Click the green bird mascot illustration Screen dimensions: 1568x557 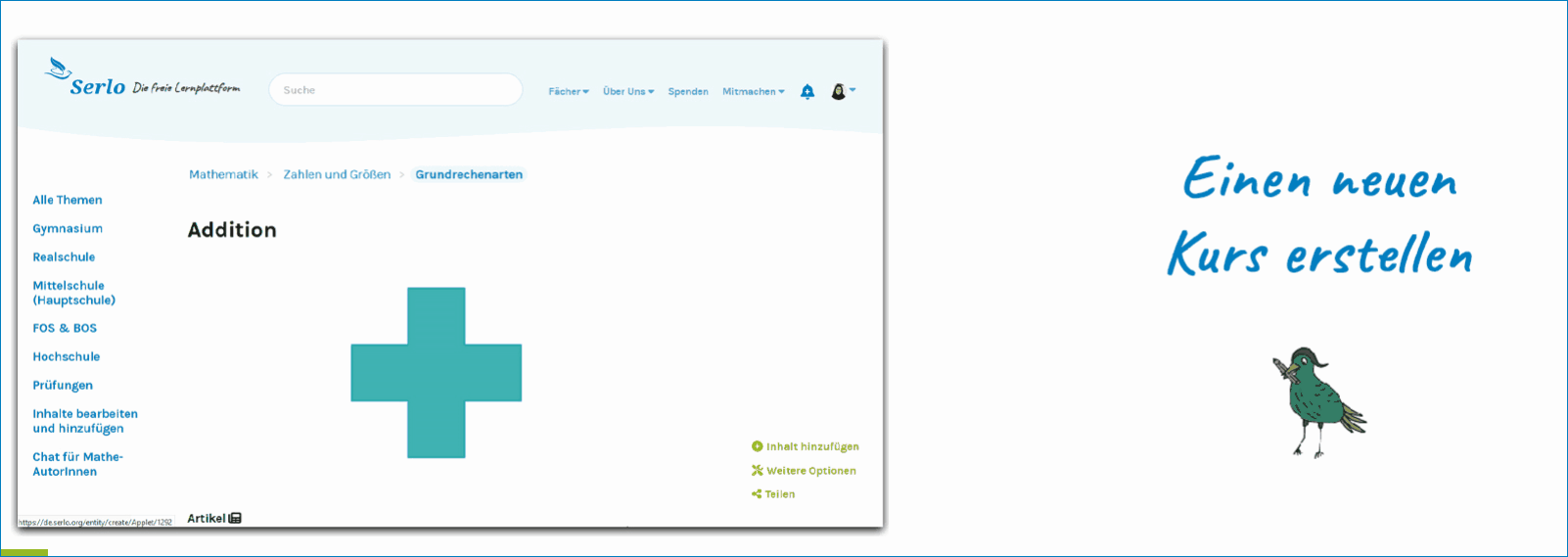tap(1315, 401)
